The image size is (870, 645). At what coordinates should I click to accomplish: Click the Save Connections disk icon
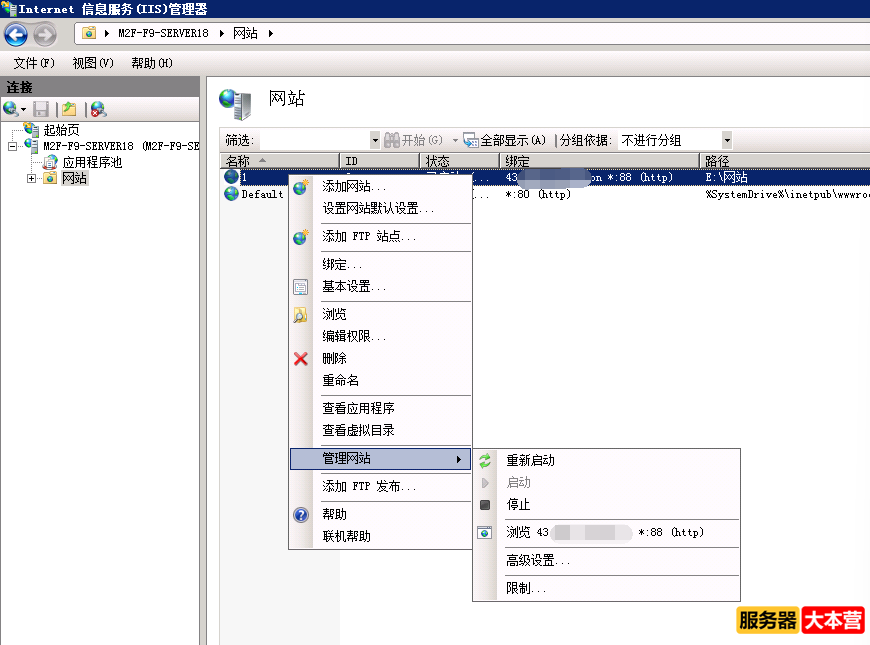tap(40, 108)
